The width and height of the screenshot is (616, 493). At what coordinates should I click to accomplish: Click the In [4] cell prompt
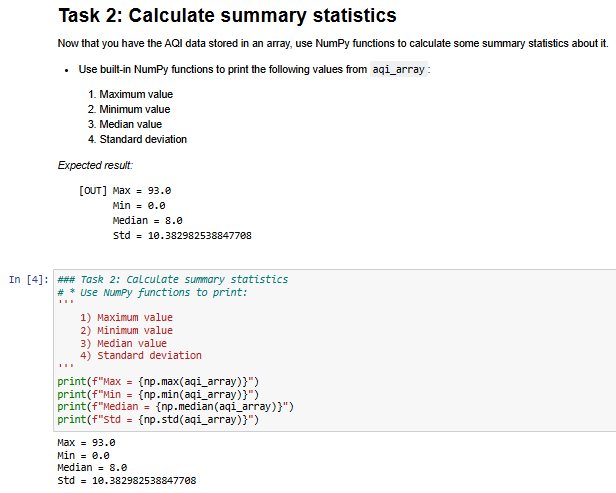tap(29, 280)
